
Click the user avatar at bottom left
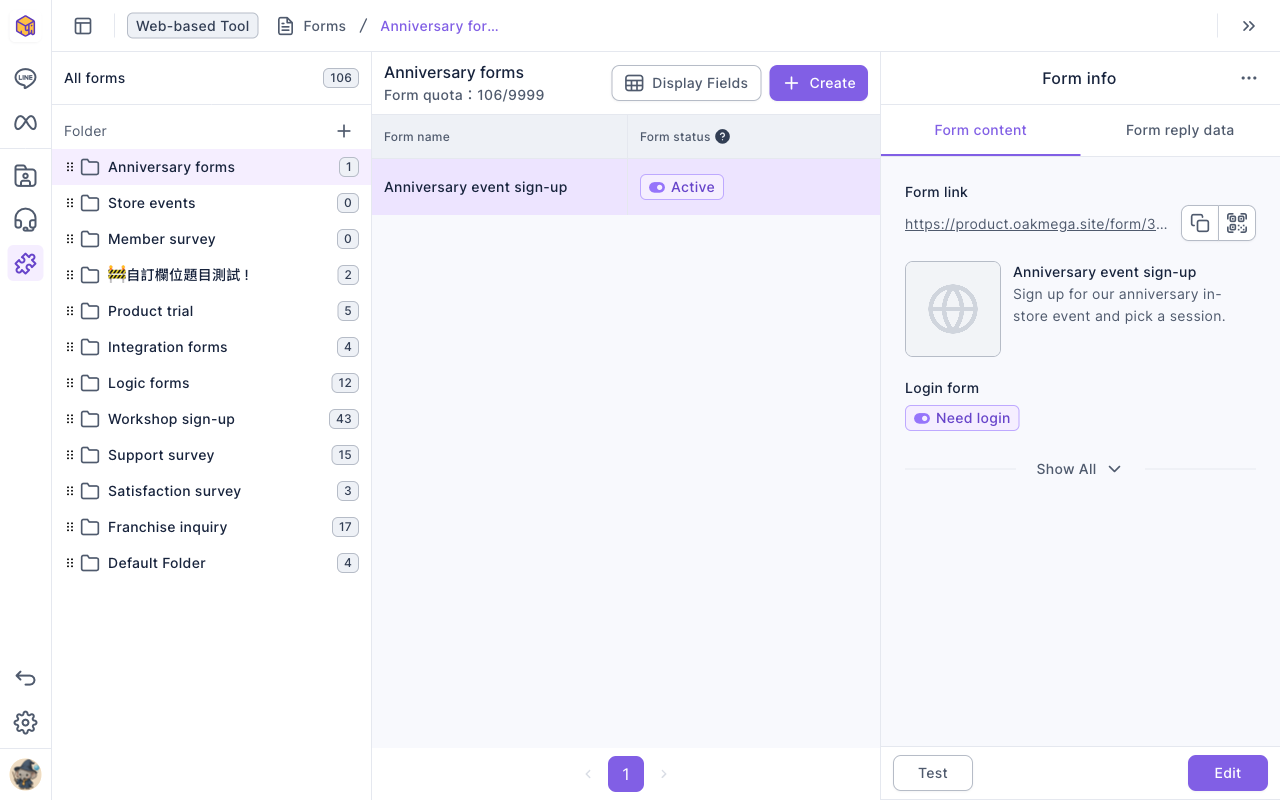pyautogui.click(x=25, y=774)
